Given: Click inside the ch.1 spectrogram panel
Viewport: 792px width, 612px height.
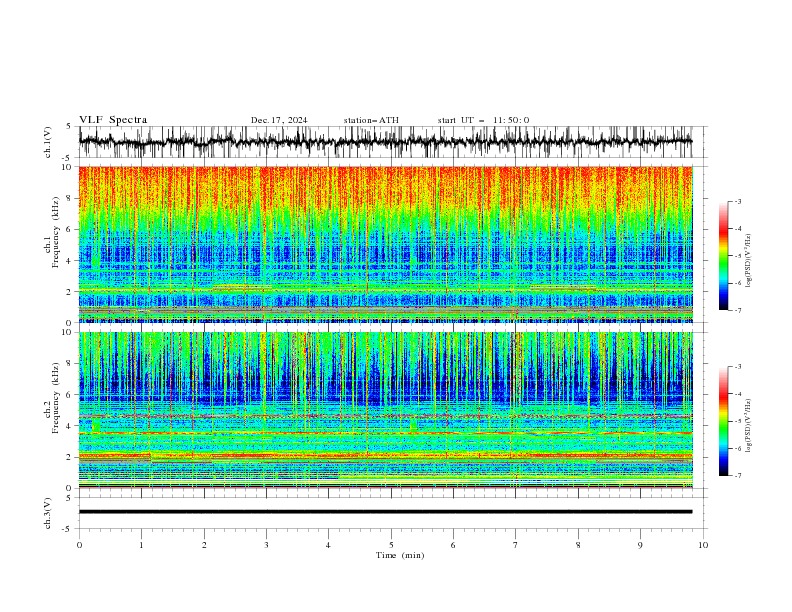Looking at the screenshot, I should pos(386,244).
